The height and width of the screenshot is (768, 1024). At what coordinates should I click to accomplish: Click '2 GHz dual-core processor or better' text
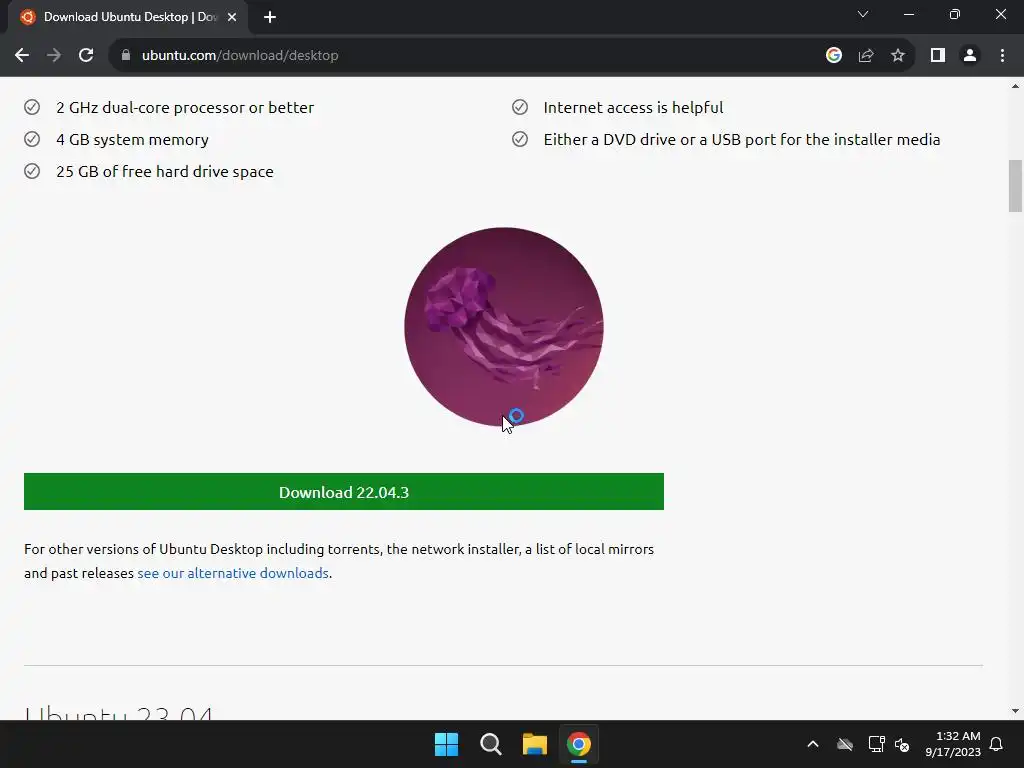click(185, 108)
